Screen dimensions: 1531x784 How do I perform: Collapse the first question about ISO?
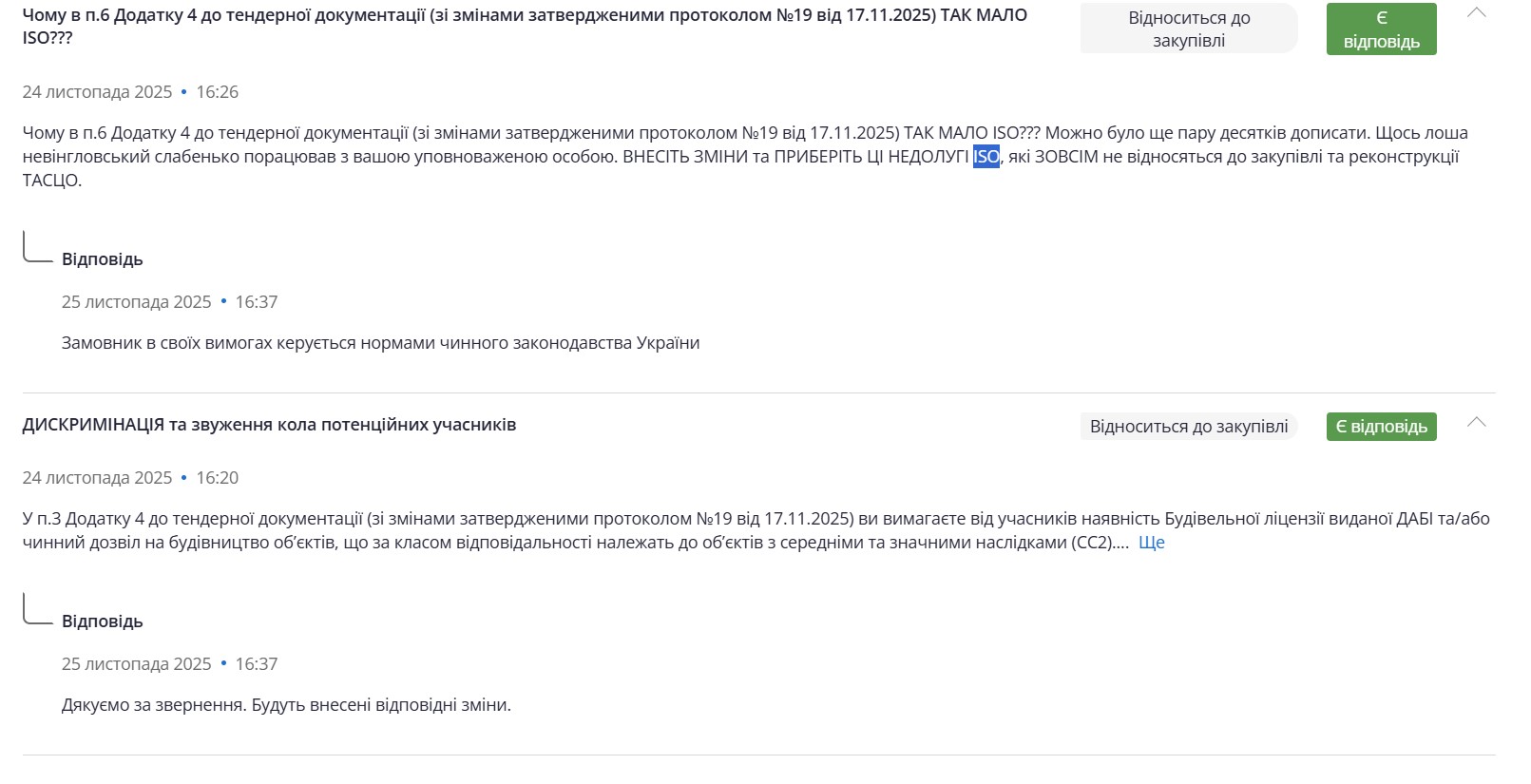(1476, 13)
